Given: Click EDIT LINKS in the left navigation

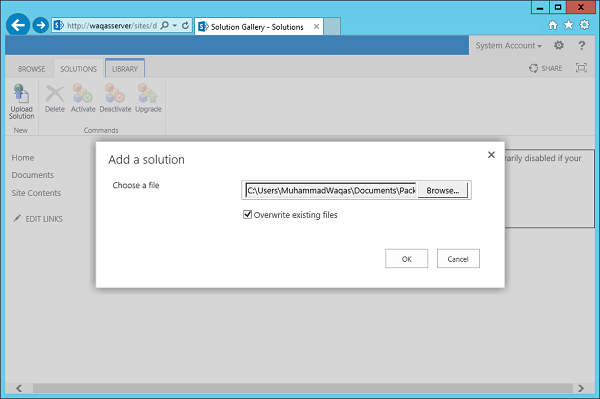Looking at the screenshot, I should (x=38, y=219).
